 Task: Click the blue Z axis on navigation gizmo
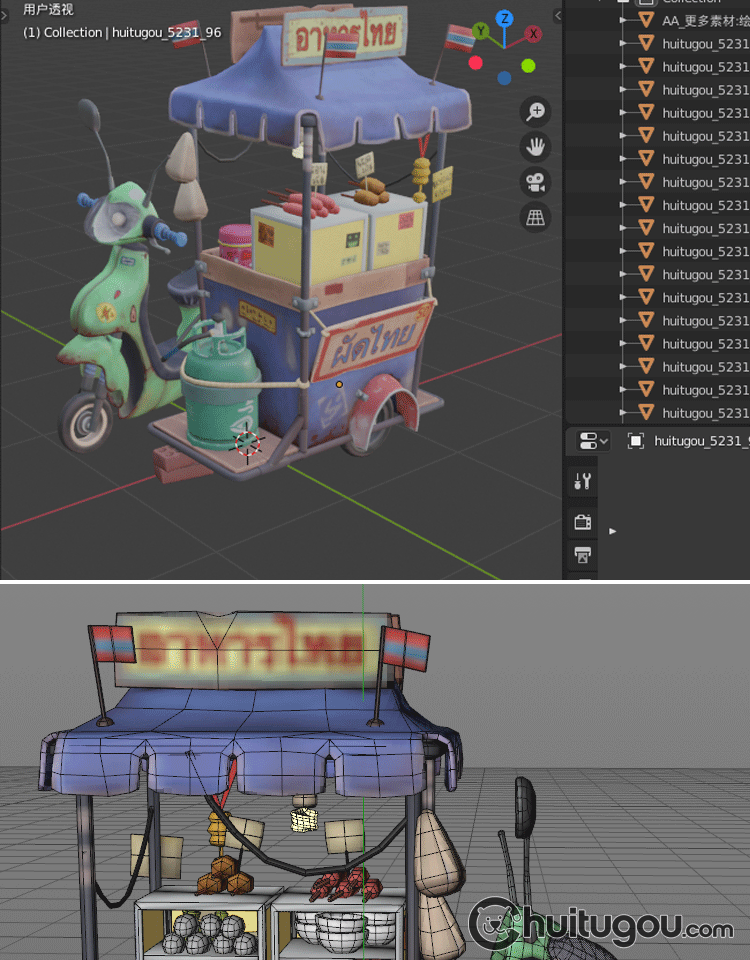tap(505, 18)
